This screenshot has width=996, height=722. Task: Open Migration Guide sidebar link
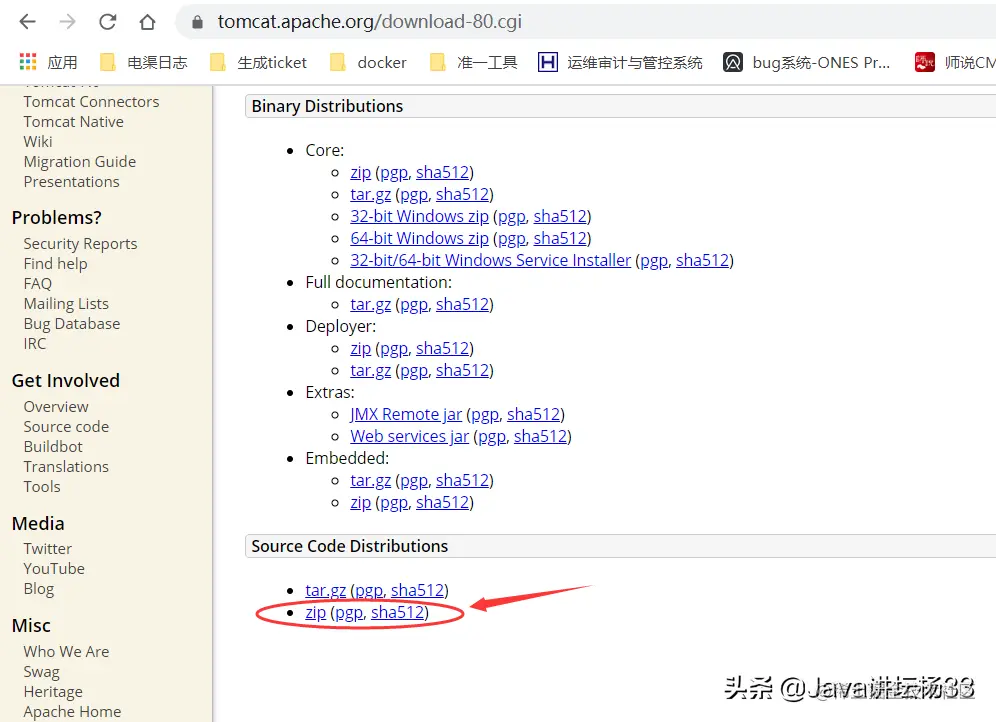tap(80, 161)
